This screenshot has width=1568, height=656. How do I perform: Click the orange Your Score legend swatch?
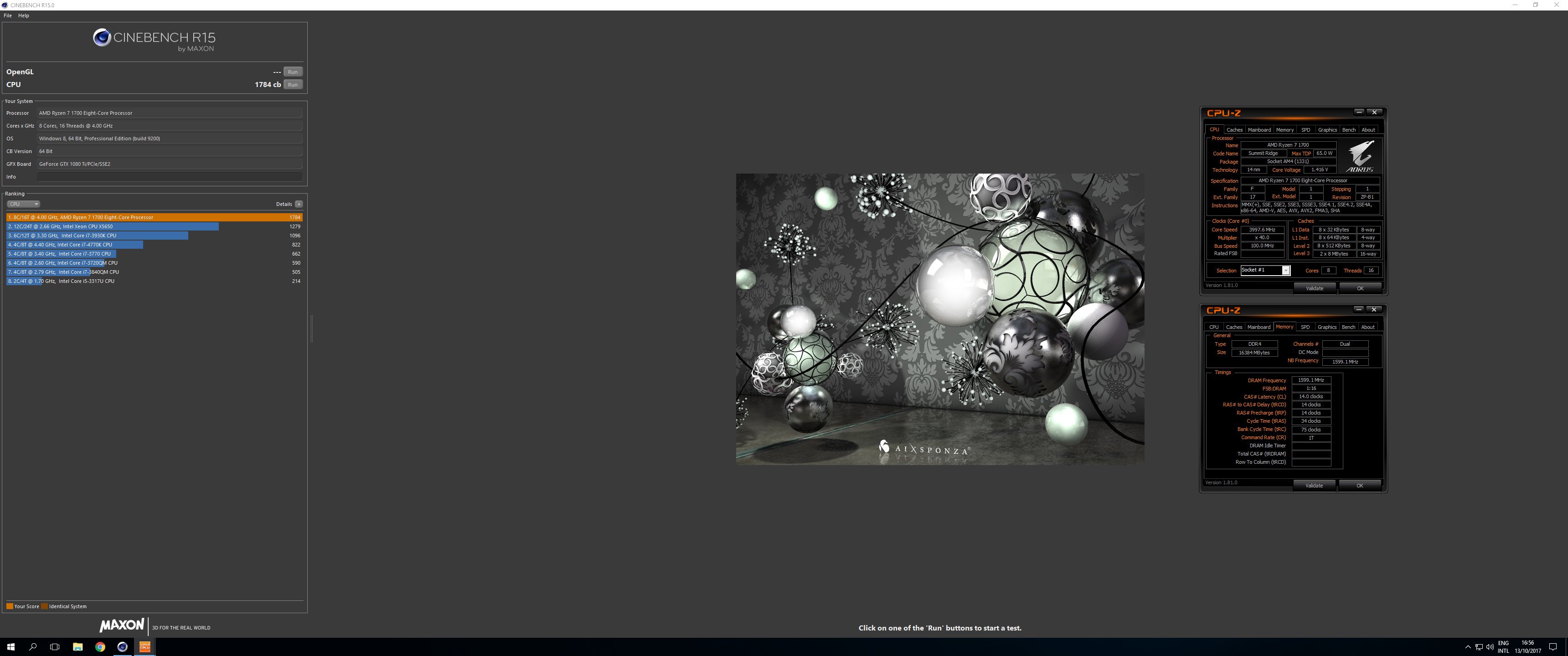click(x=10, y=606)
